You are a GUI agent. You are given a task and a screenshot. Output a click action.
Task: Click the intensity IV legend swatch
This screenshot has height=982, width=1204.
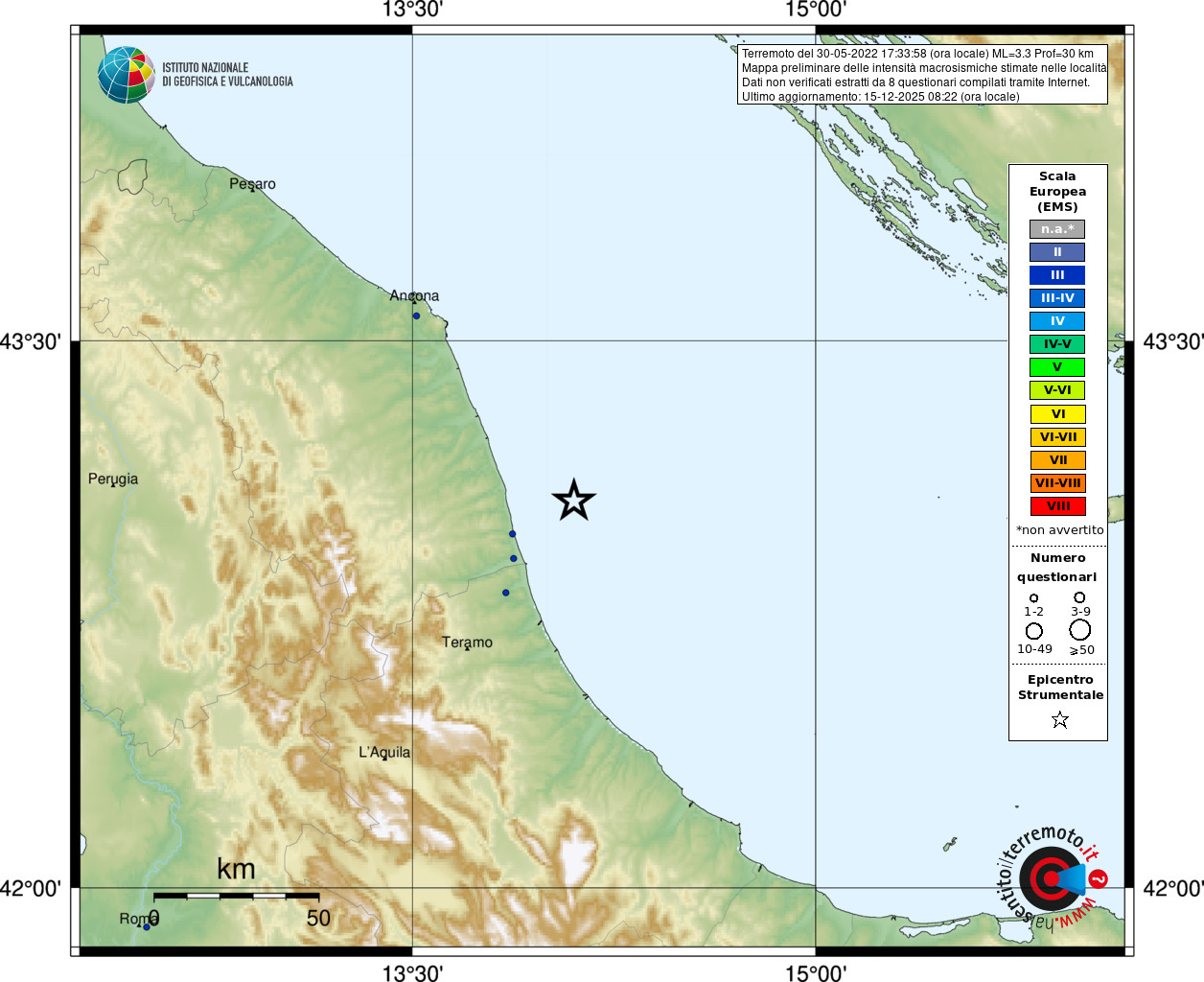click(x=1057, y=321)
